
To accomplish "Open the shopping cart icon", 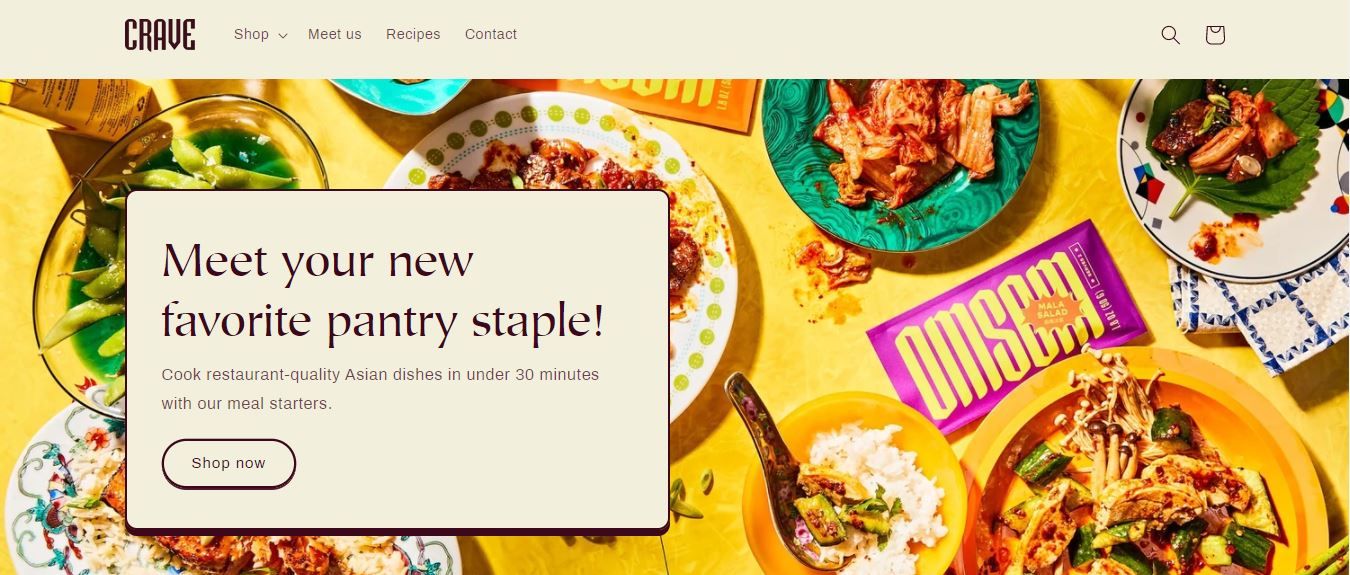I will (x=1215, y=35).
